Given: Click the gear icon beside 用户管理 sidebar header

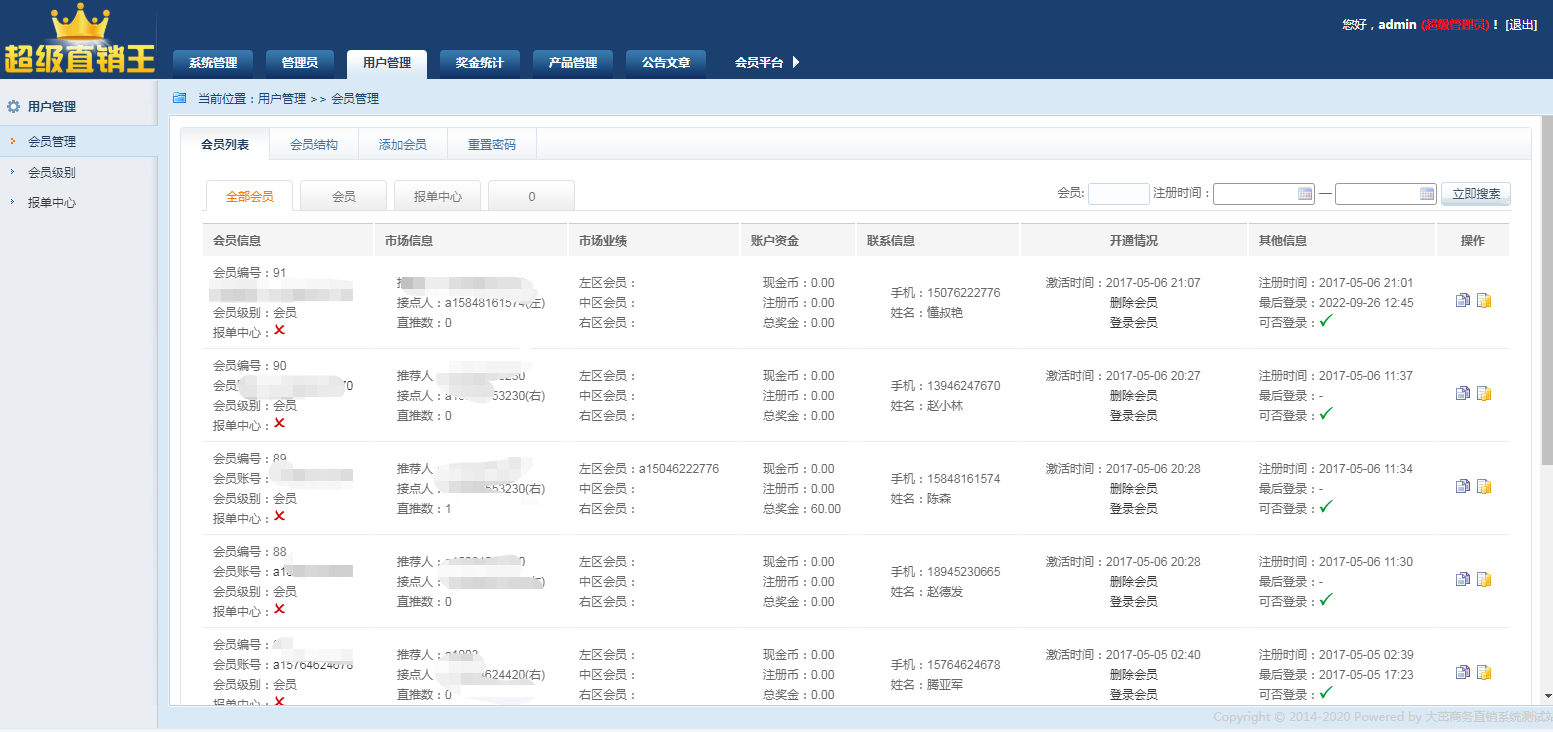Looking at the screenshot, I should click(x=12, y=105).
